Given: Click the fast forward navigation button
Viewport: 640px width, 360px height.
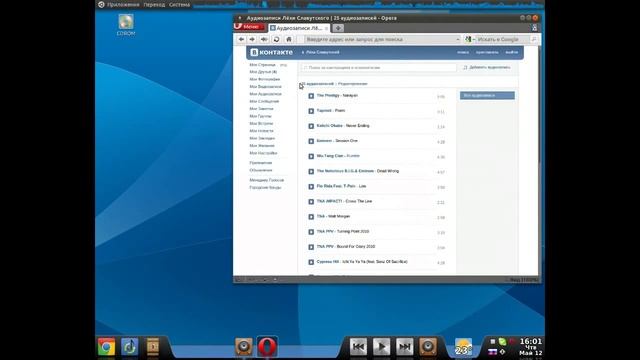Looking at the screenshot, I should (x=264, y=39).
